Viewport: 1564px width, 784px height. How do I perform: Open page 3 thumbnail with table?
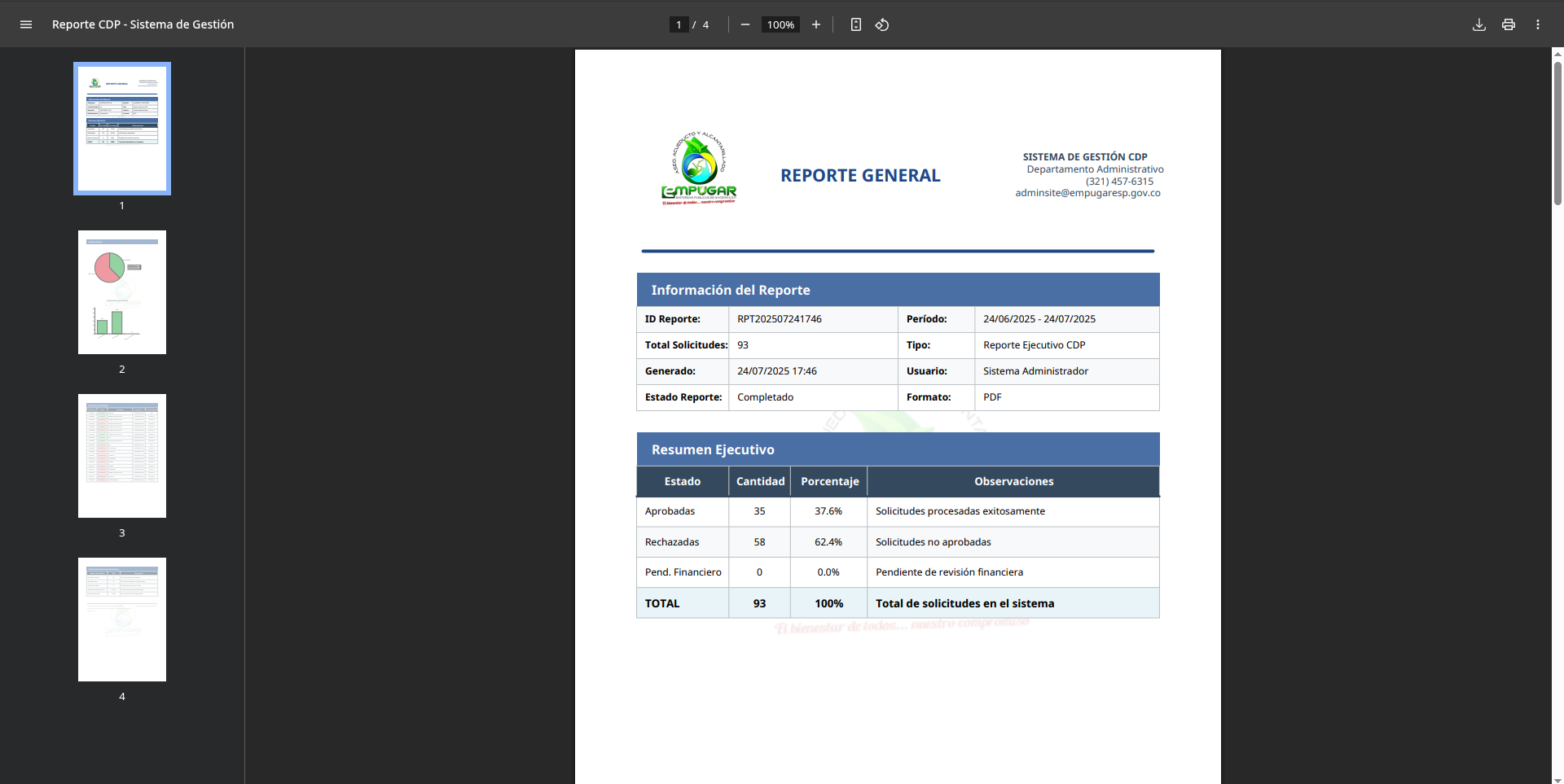coord(122,456)
